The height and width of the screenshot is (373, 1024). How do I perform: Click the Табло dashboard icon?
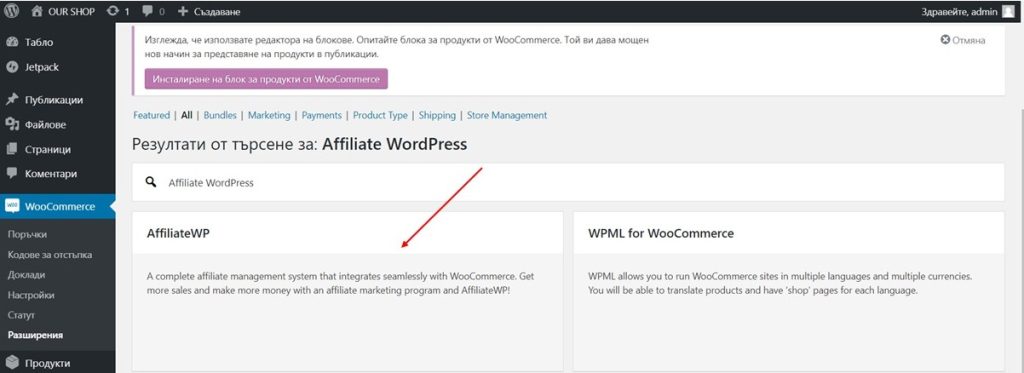(x=12, y=42)
